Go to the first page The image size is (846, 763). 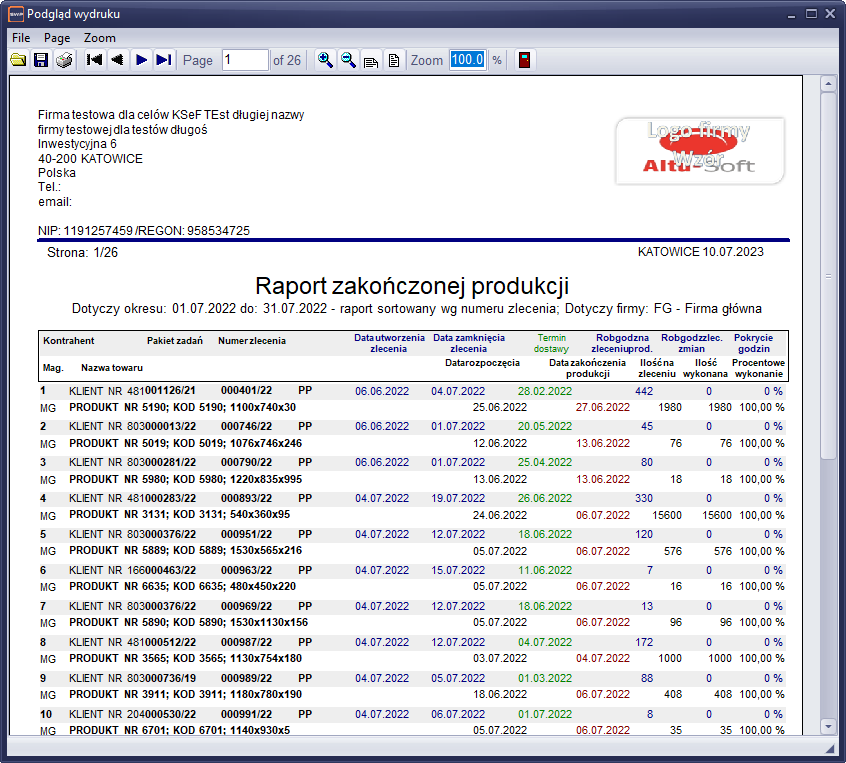94,60
